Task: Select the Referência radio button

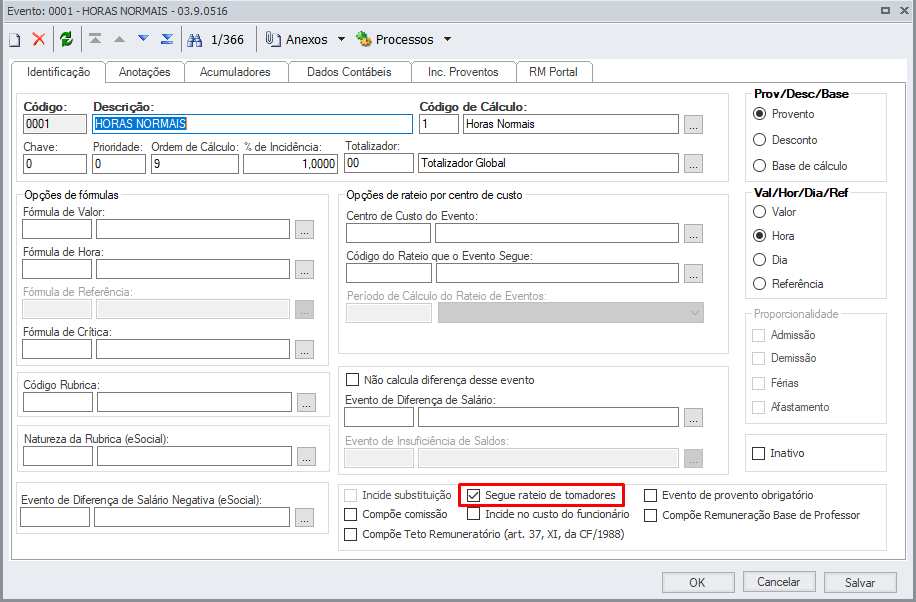Action: point(759,283)
